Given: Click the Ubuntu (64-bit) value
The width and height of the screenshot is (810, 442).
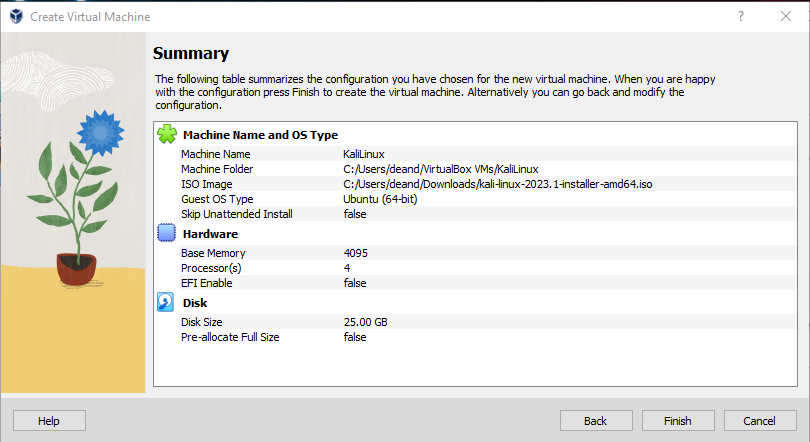Looking at the screenshot, I should [380, 199].
